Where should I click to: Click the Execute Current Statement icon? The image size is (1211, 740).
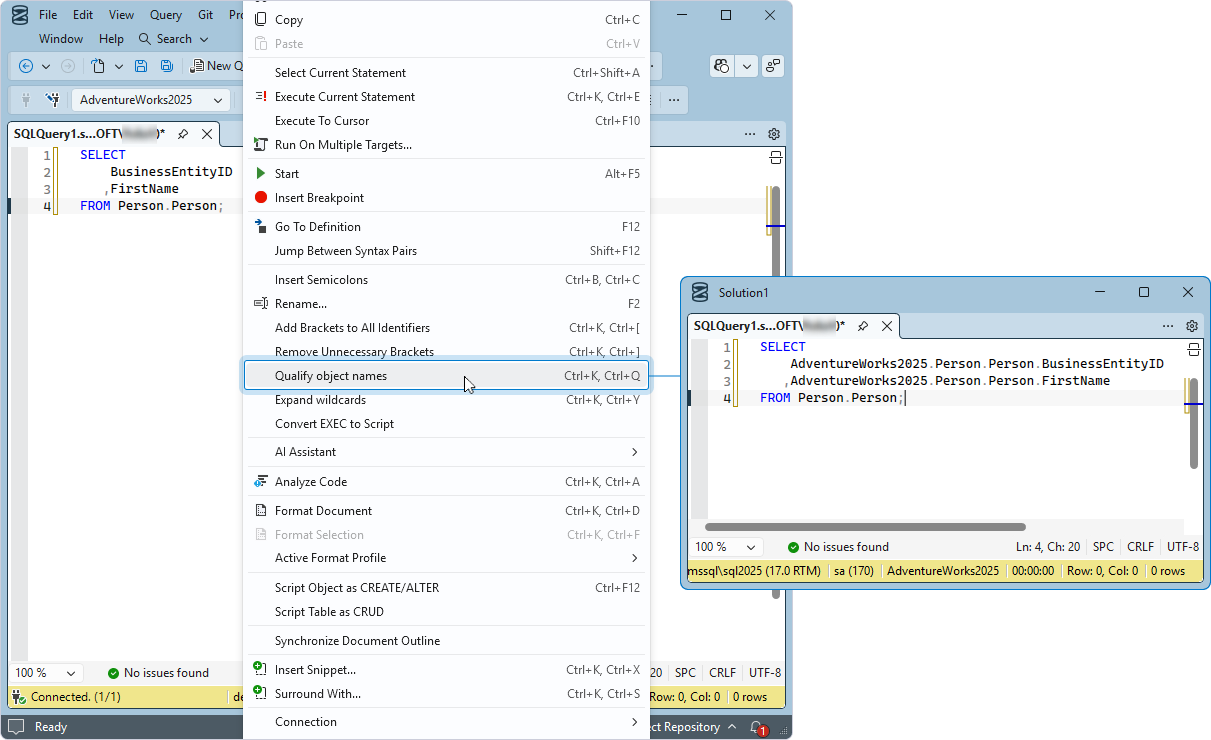coord(261,97)
